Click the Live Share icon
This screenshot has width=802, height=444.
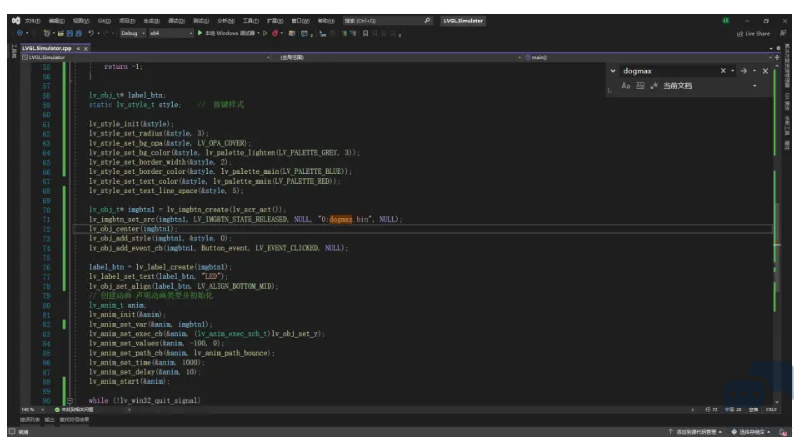[753, 34]
